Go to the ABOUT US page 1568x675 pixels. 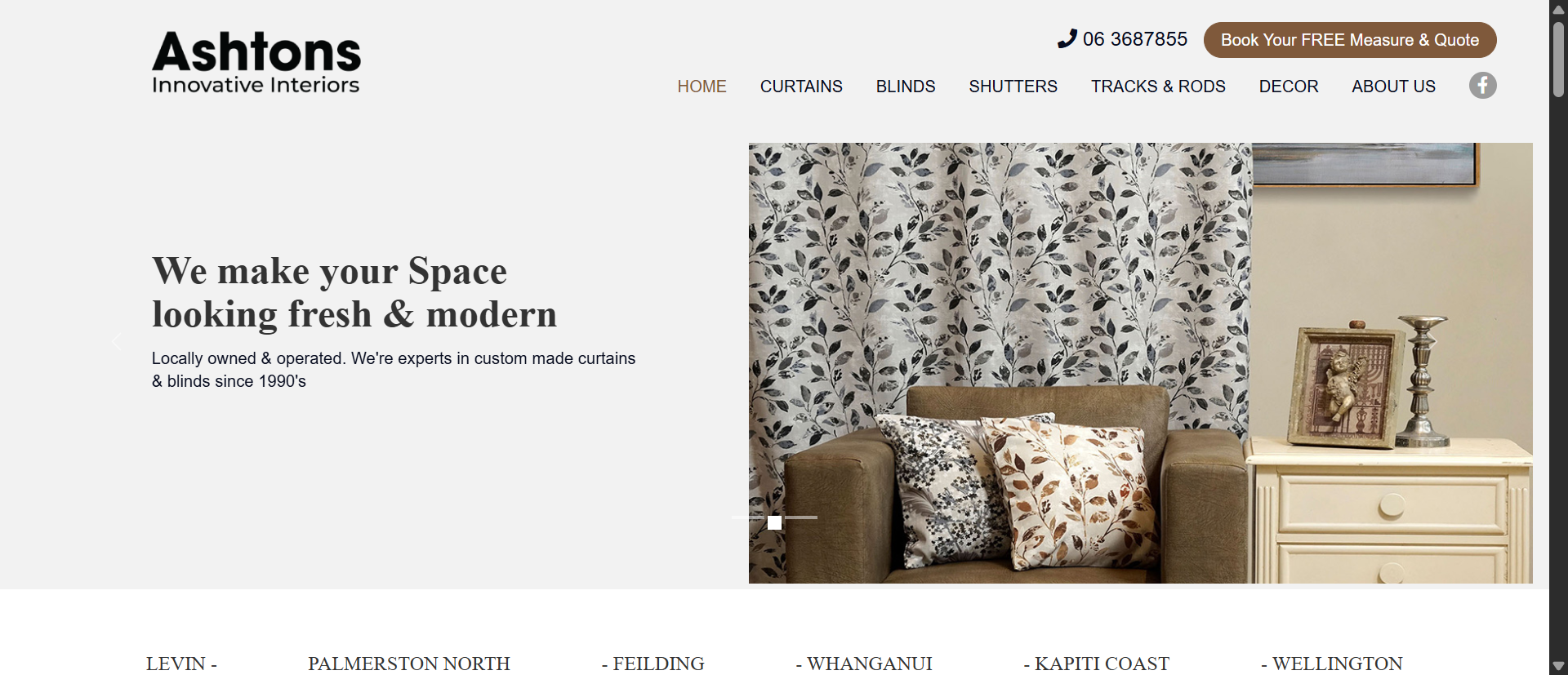(1393, 87)
